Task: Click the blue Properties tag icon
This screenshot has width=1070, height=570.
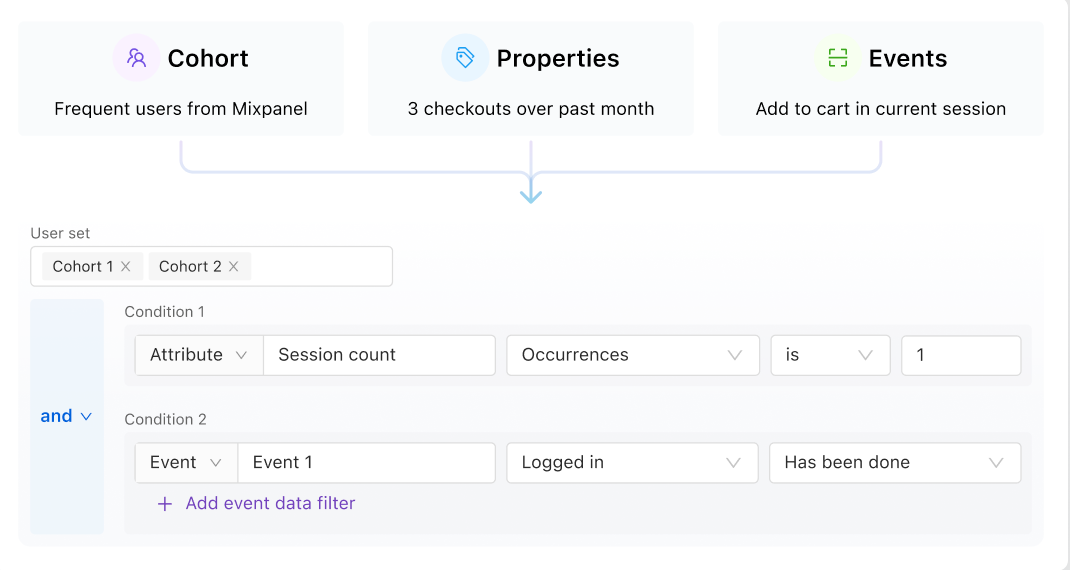Action: point(465,58)
